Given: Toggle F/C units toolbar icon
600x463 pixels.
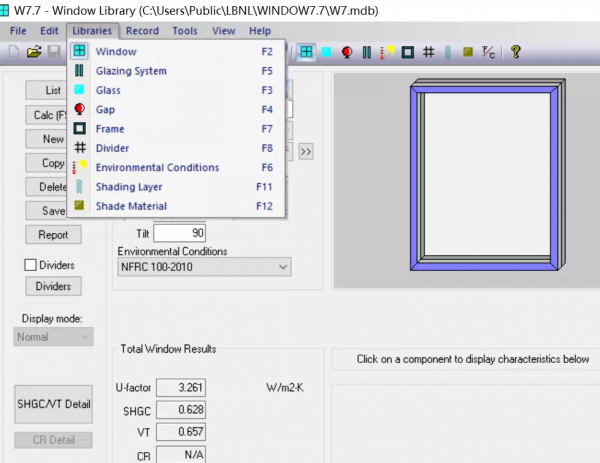Looking at the screenshot, I should tap(488, 52).
